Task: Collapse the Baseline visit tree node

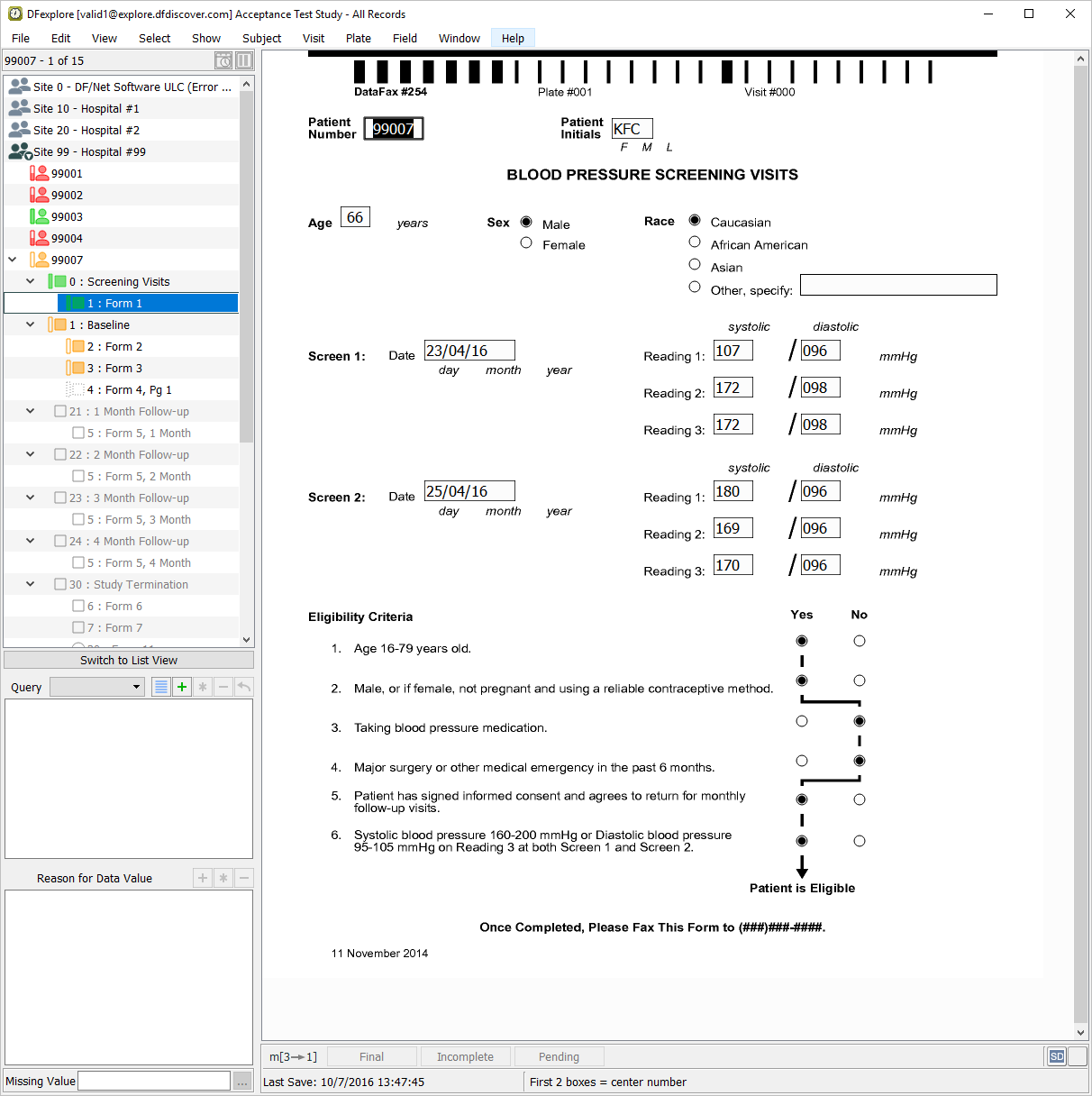Action: click(x=31, y=324)
